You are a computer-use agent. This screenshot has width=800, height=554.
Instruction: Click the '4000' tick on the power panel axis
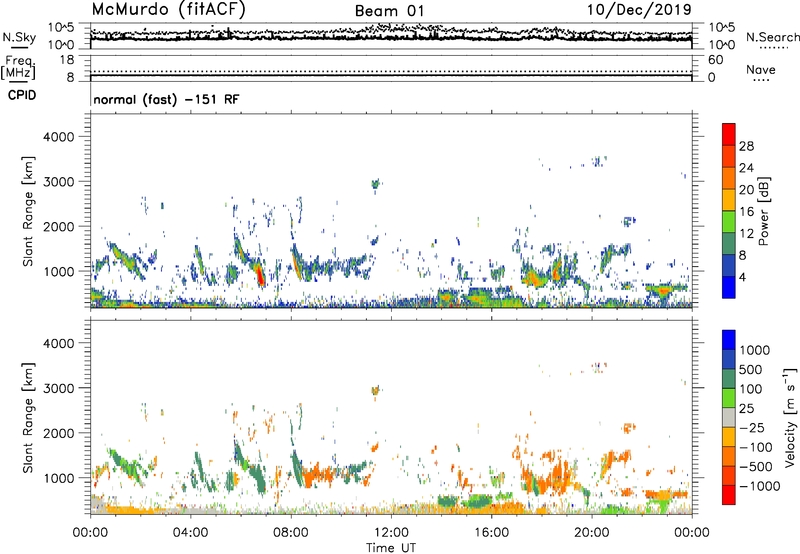coord(58,137)
